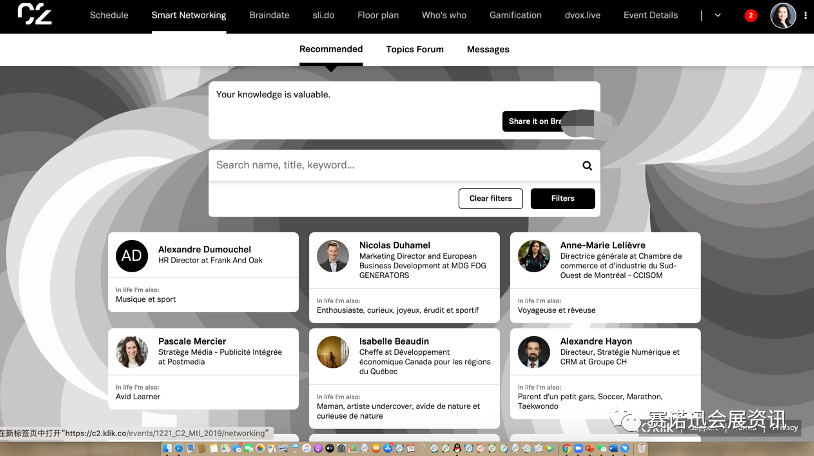Click the C2 logo in the header
Viewport: 814px width, 456px height.
pos(34,14)
